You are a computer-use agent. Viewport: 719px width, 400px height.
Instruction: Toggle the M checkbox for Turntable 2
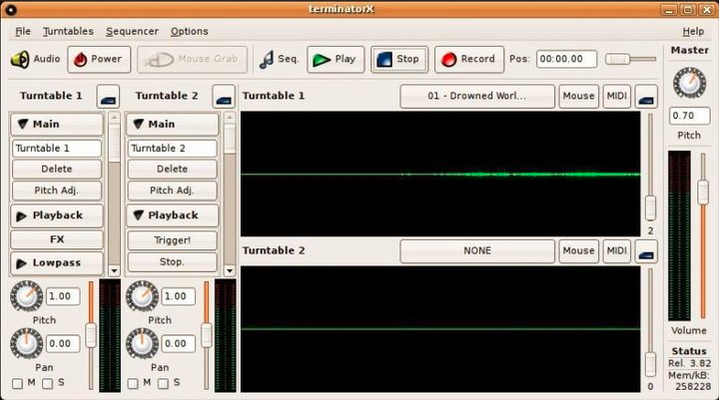point(133,383)
